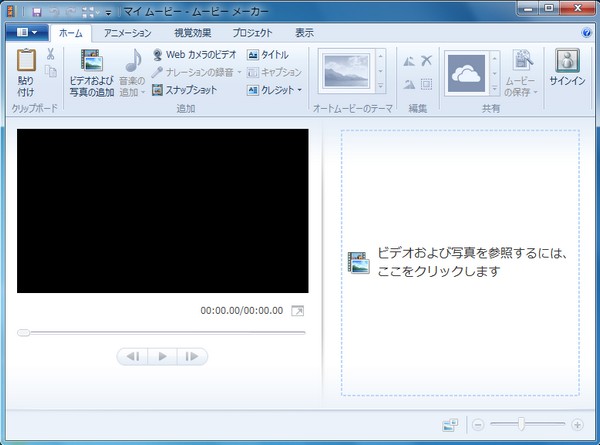
Task: Click the zoom in plus button
Action: [x=577, y=425]
